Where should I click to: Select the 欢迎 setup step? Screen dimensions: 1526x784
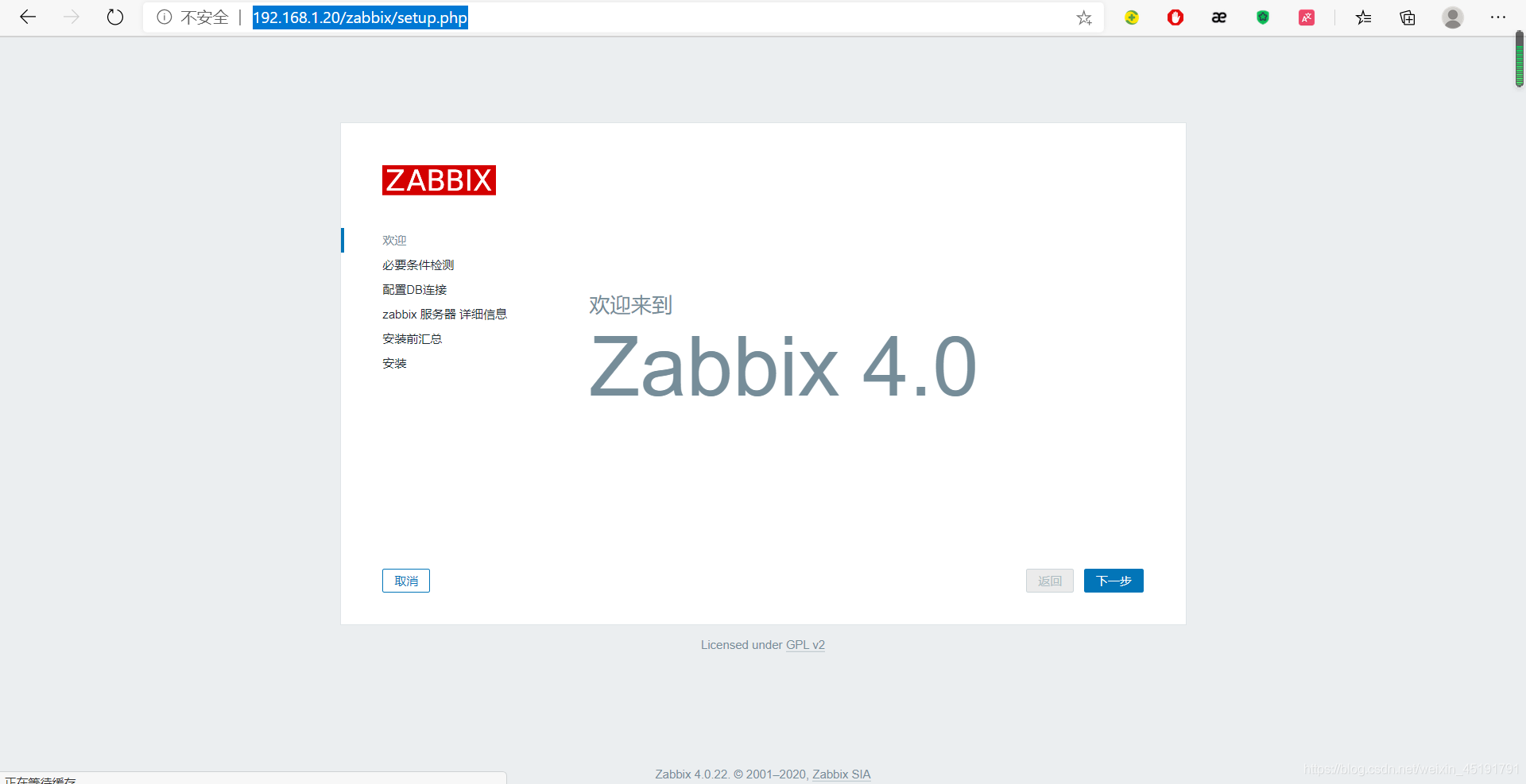click(x=394, y=240)
